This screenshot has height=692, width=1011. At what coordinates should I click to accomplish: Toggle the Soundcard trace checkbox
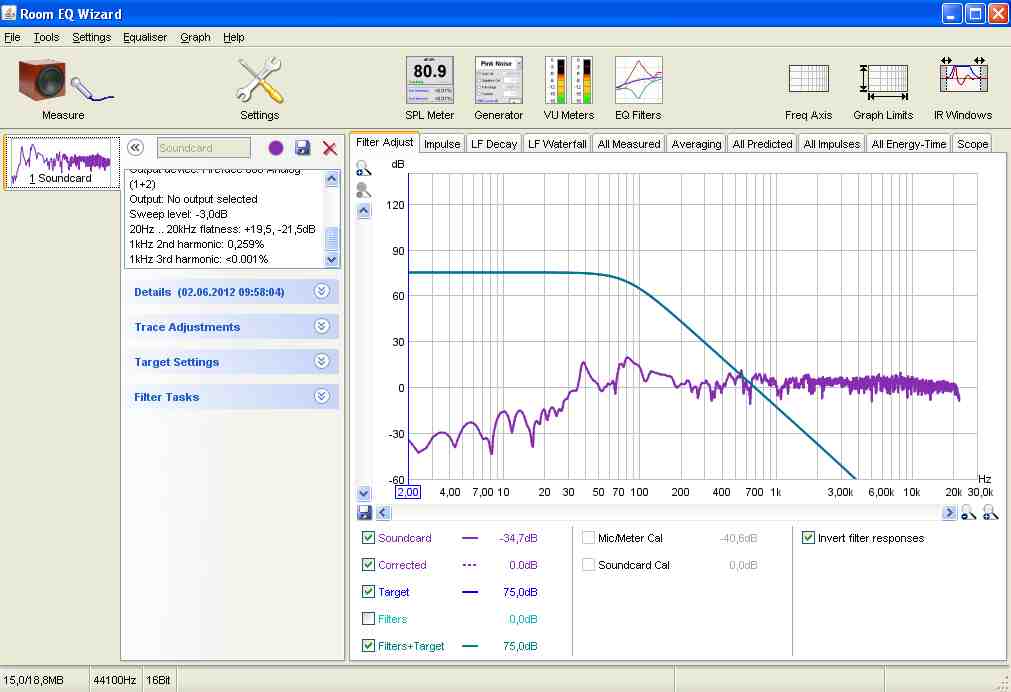368,538
